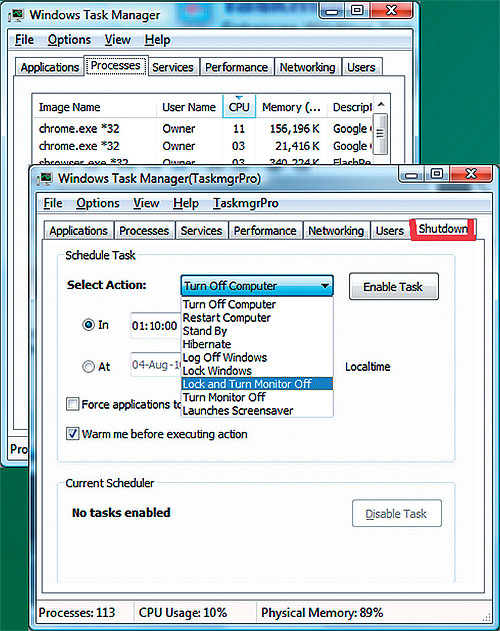Maximize the TaskmgrPro window
The width and height of the screenshot is (500, 631).
[437, 174]
